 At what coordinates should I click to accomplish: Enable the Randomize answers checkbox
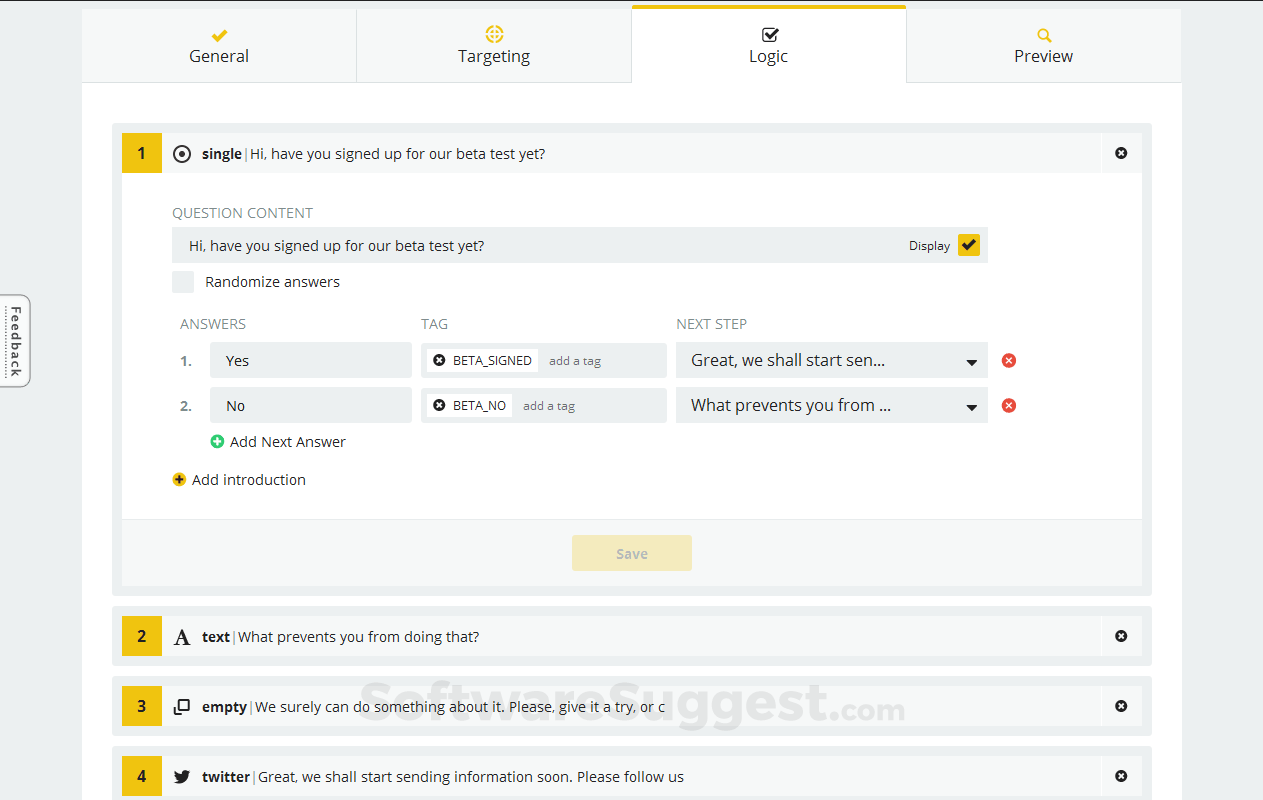coord(183,282)
